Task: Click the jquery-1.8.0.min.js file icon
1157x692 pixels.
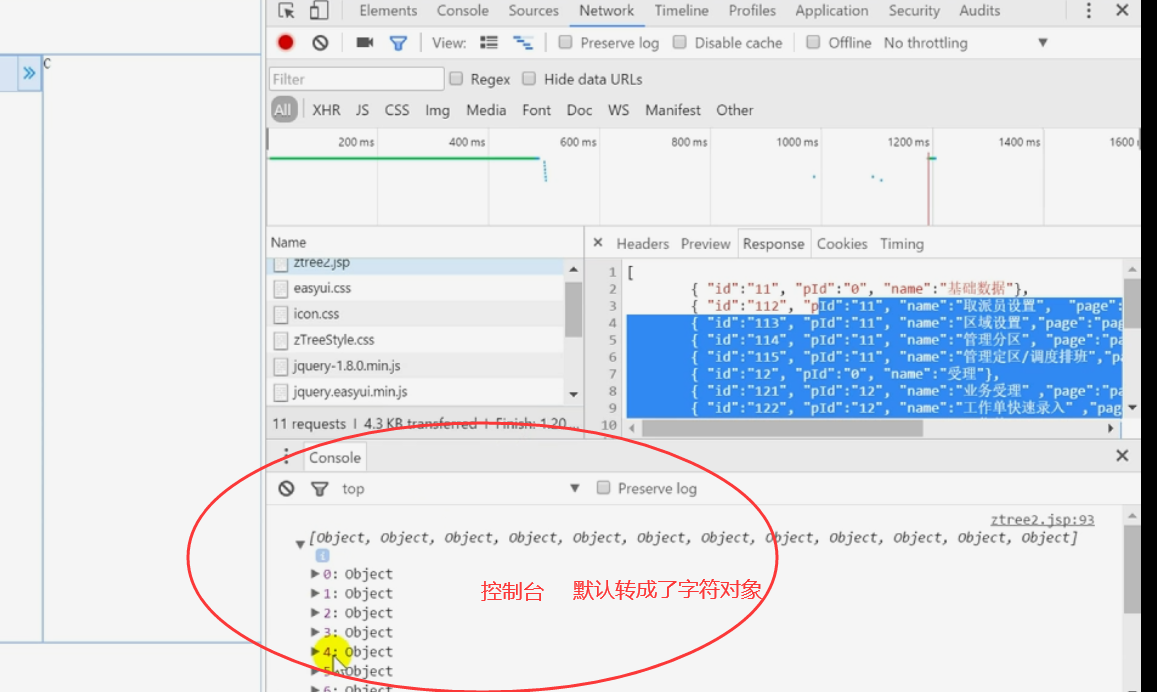Action: pos(280,366)
